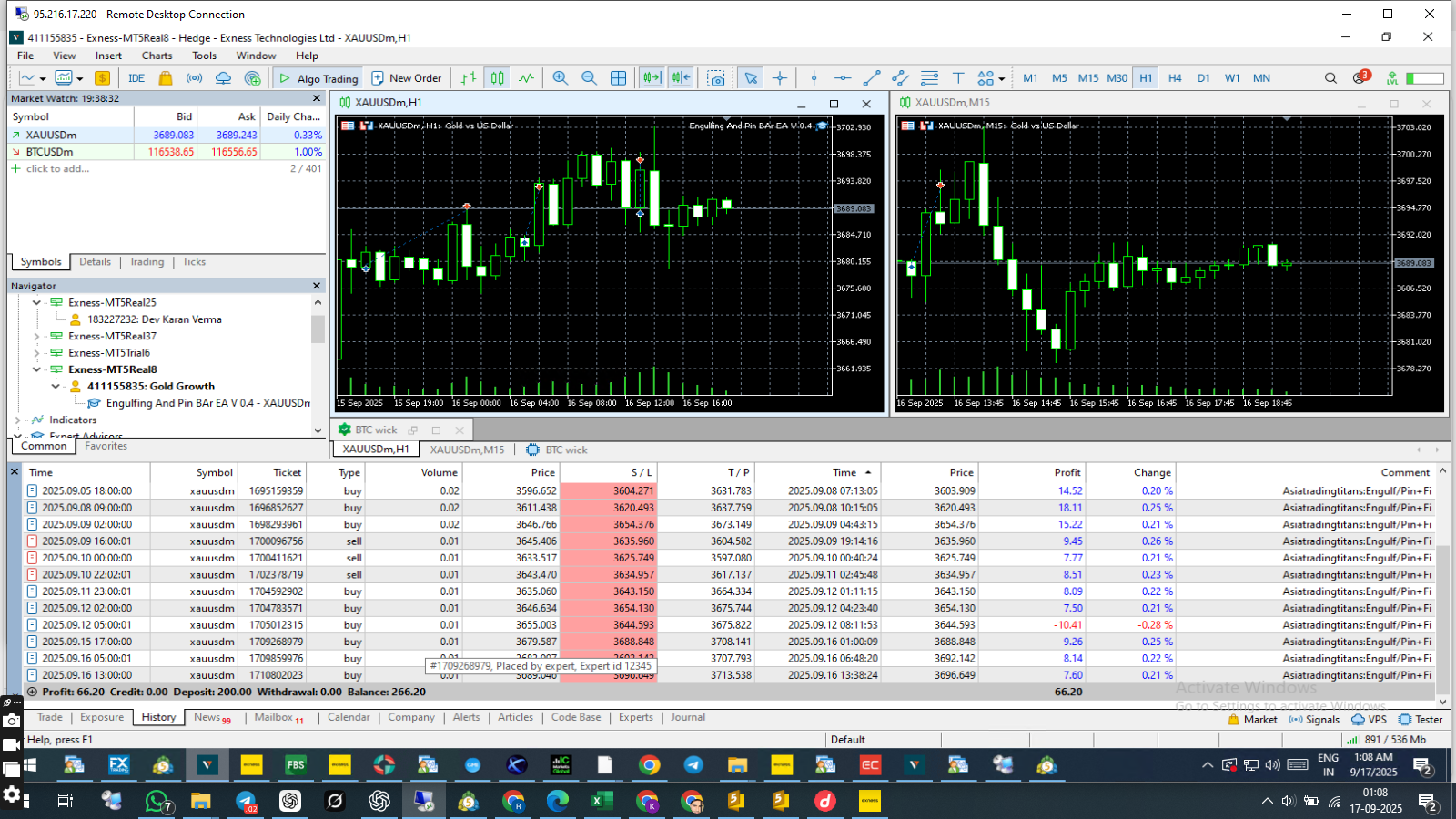
Task: Expand the Exness-MT5Real37 tree node
Action: click(x=36, y=337)
